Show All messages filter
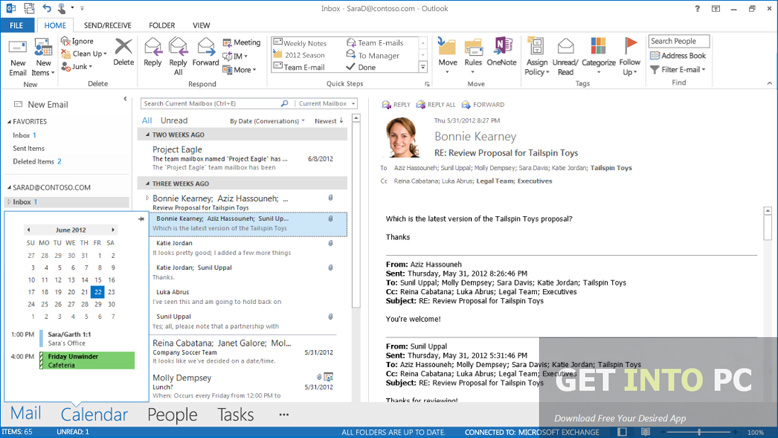 point(147,121)
